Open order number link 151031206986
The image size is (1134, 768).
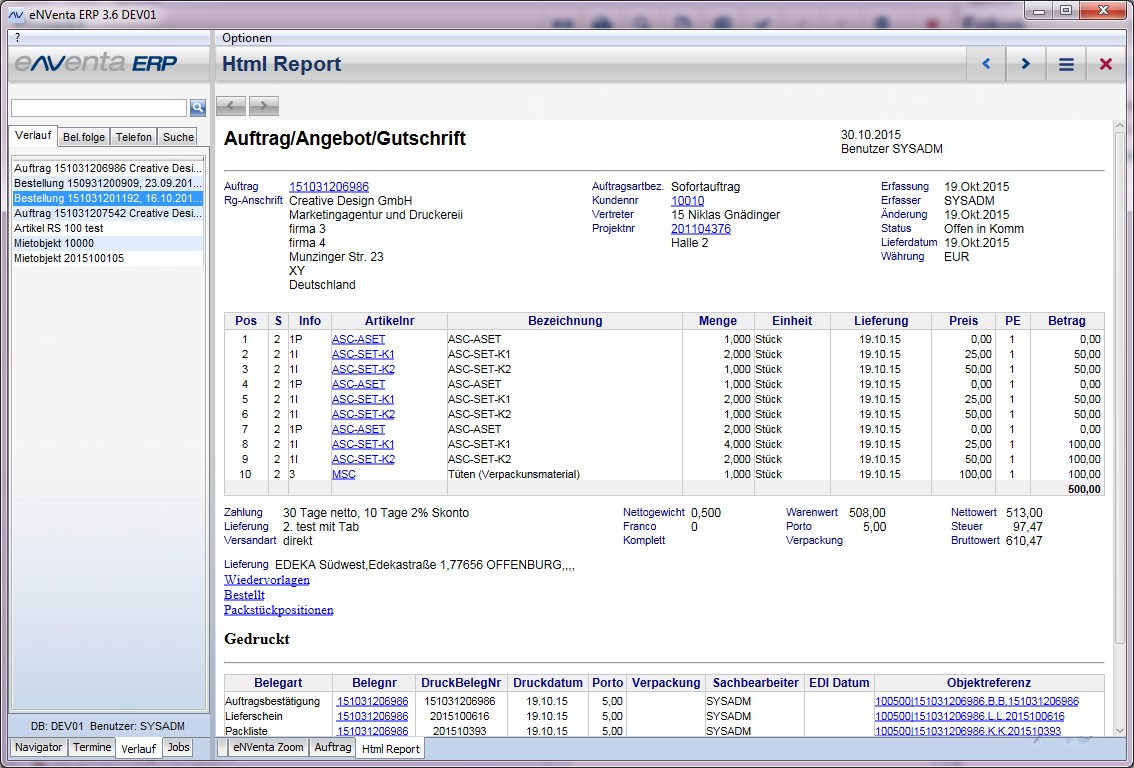tap(328, 187)
